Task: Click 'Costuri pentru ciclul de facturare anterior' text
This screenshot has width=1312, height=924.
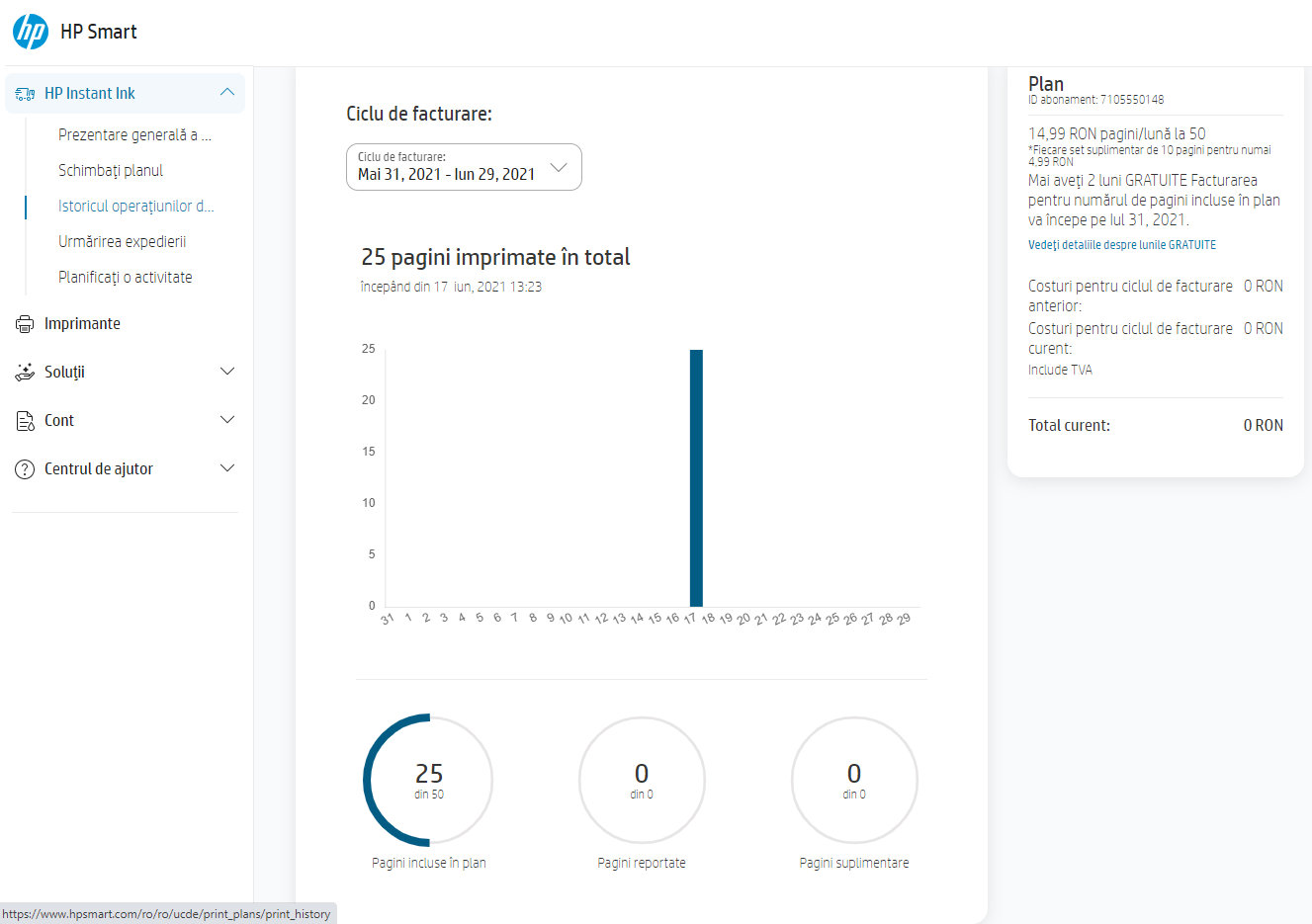Action: (x=1130, y=295)
